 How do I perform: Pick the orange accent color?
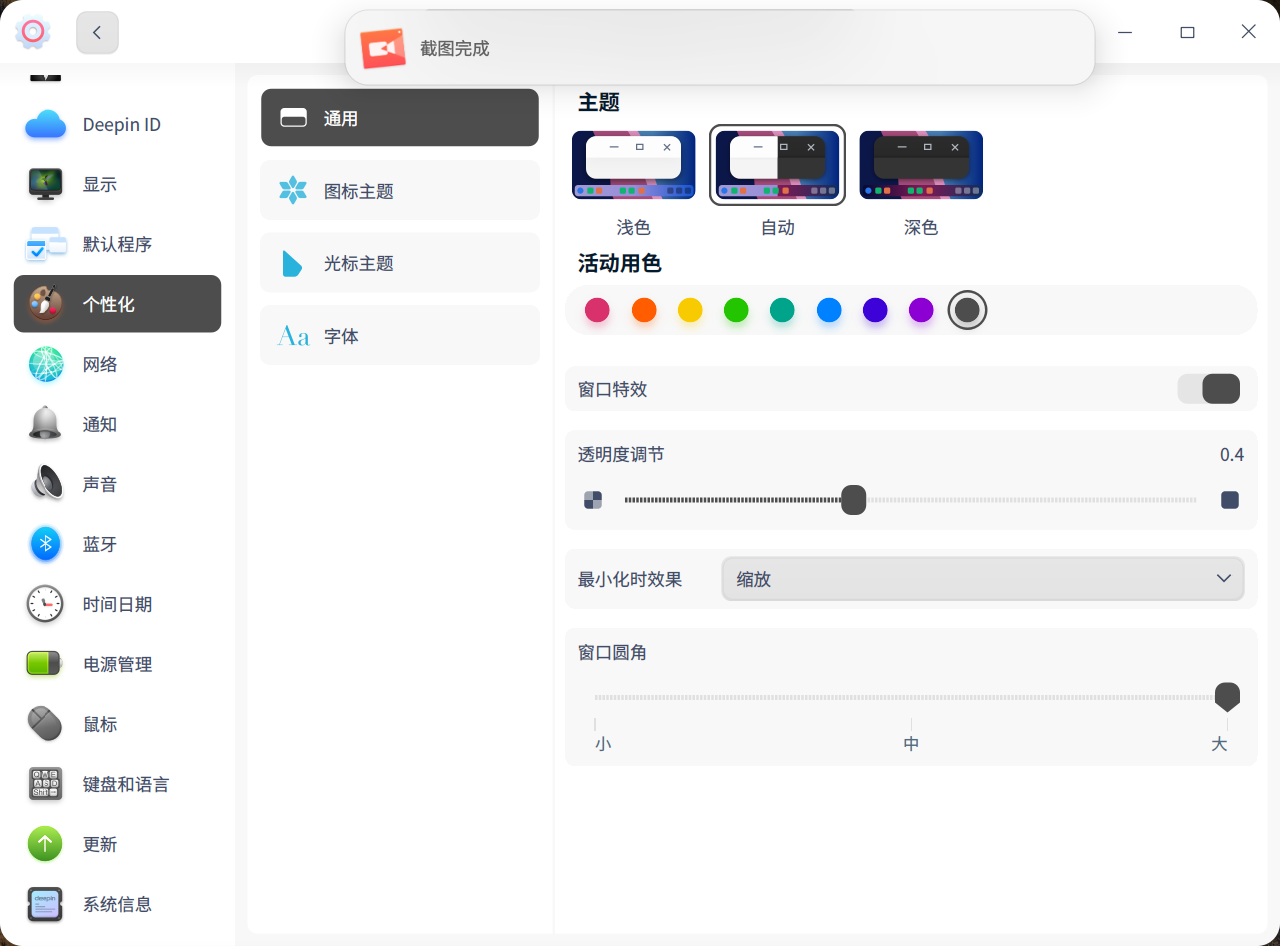(644, 310)
